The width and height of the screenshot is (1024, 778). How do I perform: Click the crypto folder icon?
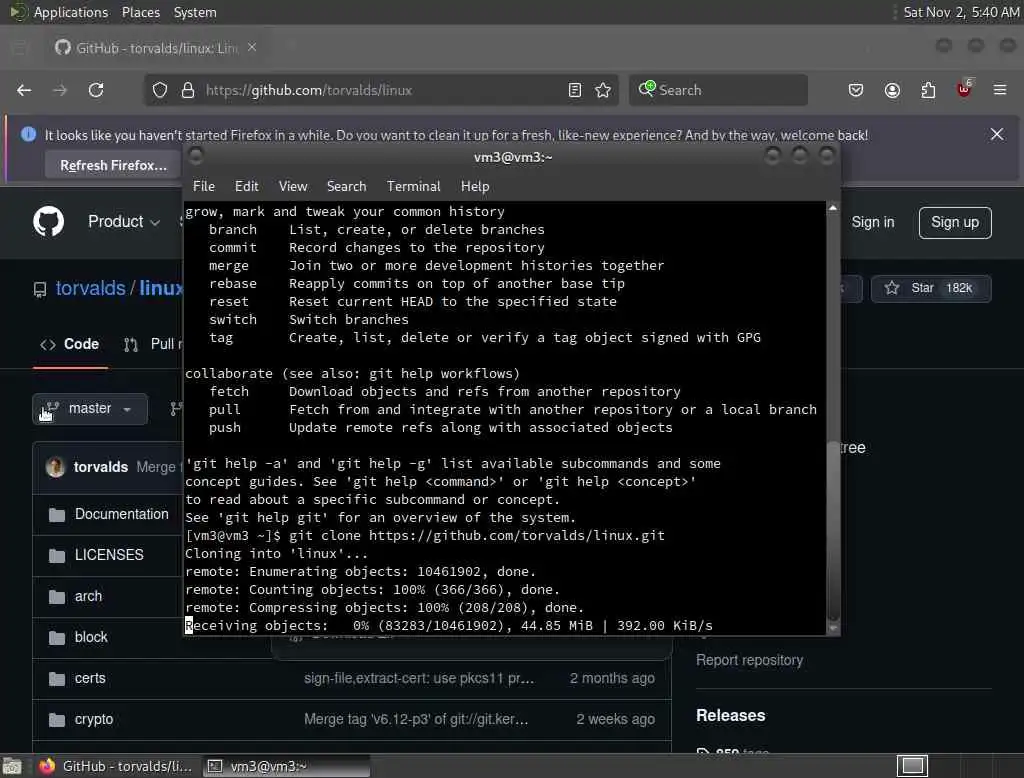click(57, 720)
